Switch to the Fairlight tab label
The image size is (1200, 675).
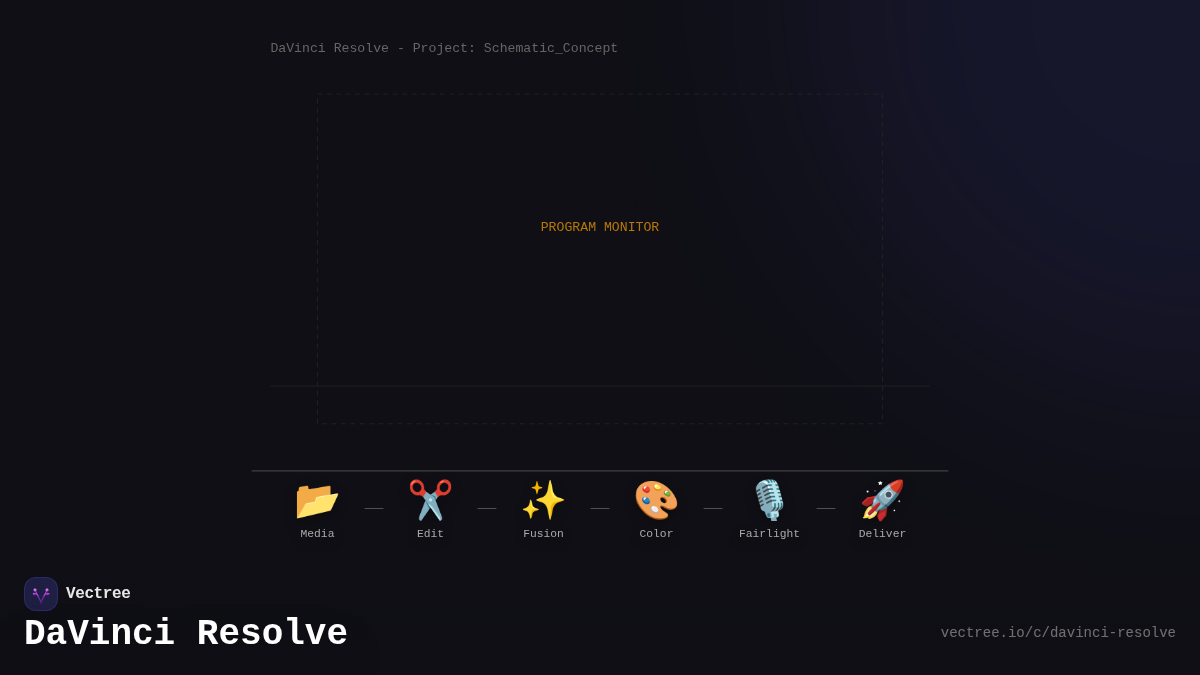tap(769, 533)
